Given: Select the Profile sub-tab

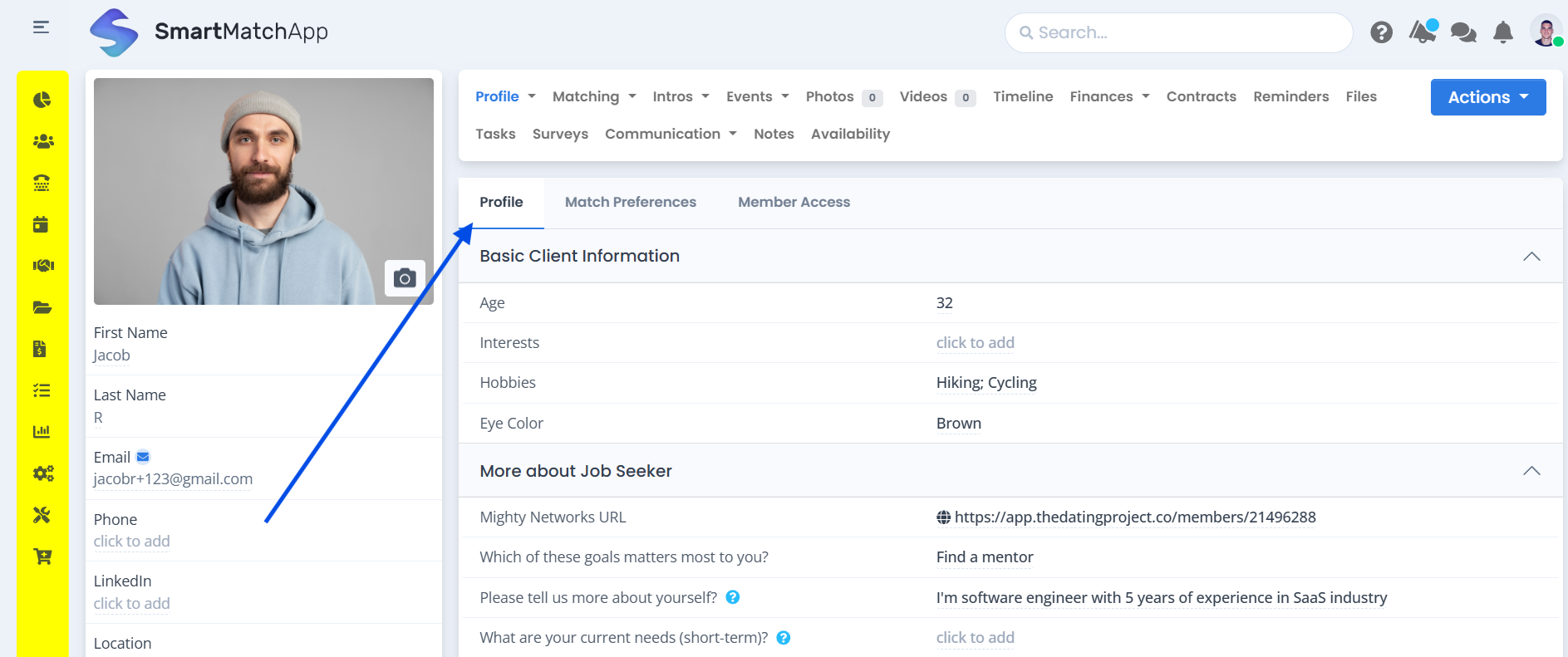Looking at the screenshot, I should (x=501, y=202).
